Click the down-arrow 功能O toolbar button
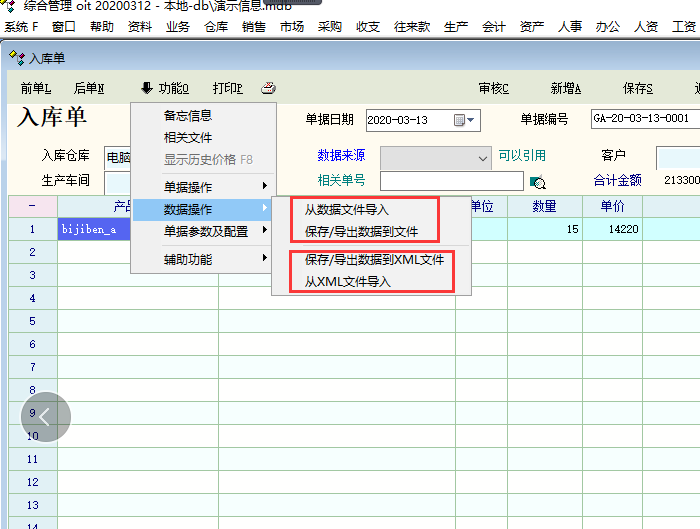 pyautogui.click(x=165, y=88)
